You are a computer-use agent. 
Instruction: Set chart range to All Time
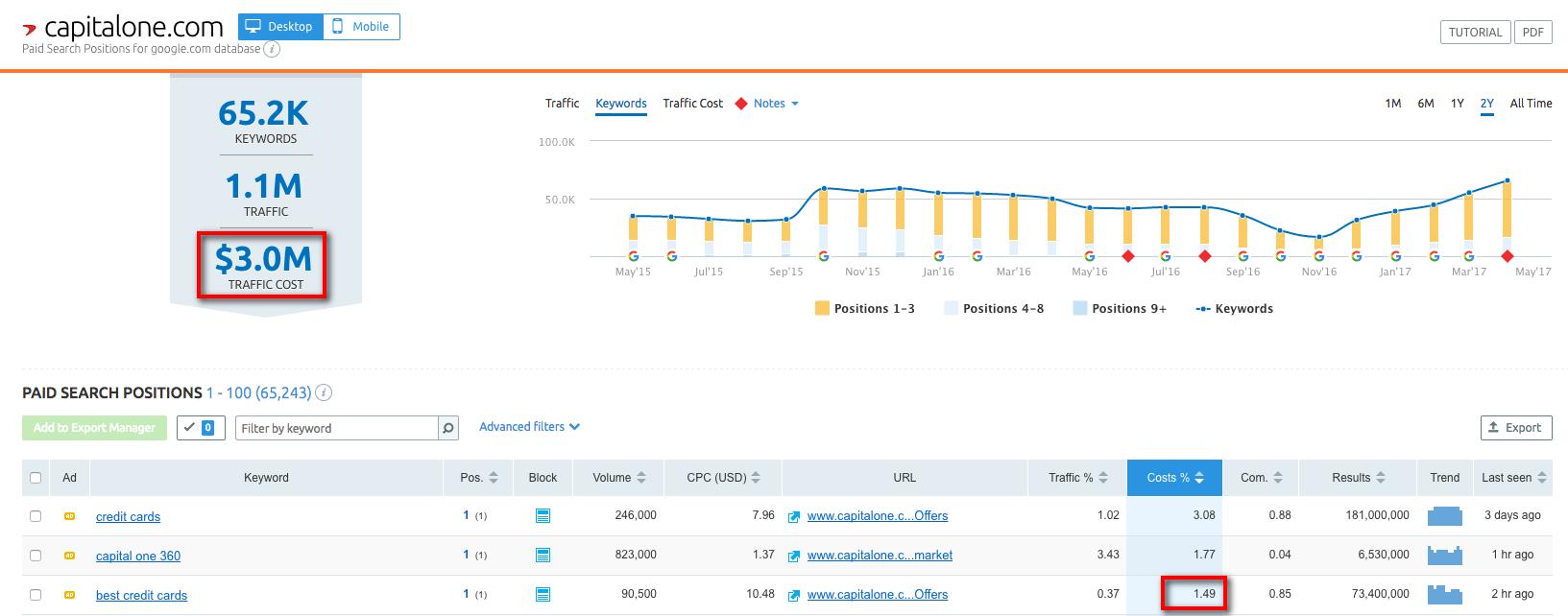click(1531, 104)
